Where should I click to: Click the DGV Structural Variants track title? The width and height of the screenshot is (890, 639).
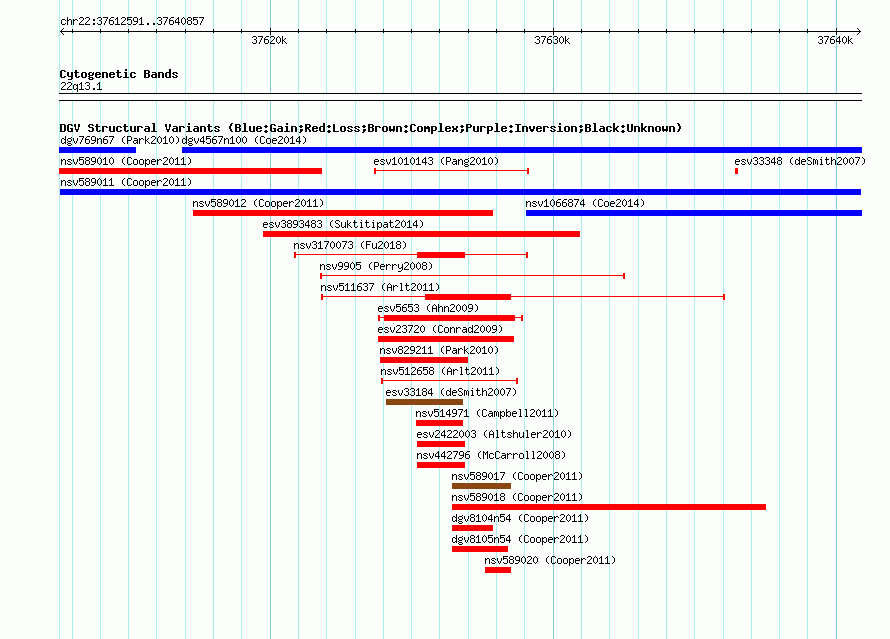370,128
